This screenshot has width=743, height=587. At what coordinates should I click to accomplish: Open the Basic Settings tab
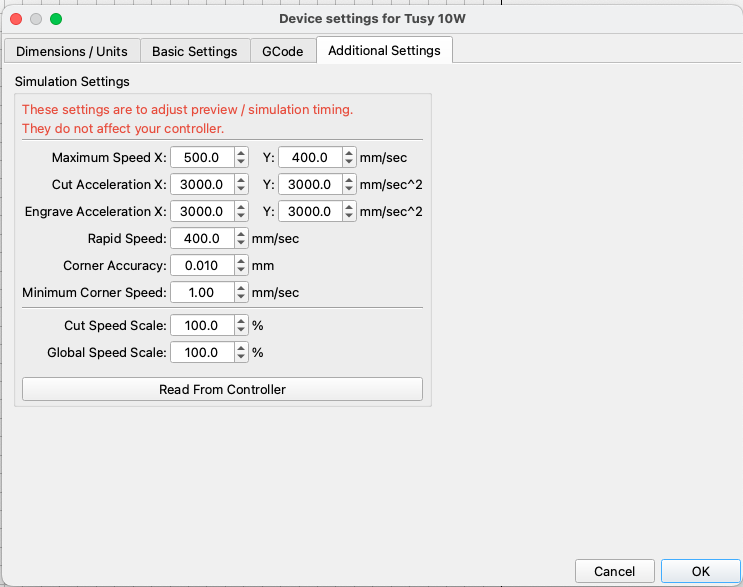pos(194,51)
